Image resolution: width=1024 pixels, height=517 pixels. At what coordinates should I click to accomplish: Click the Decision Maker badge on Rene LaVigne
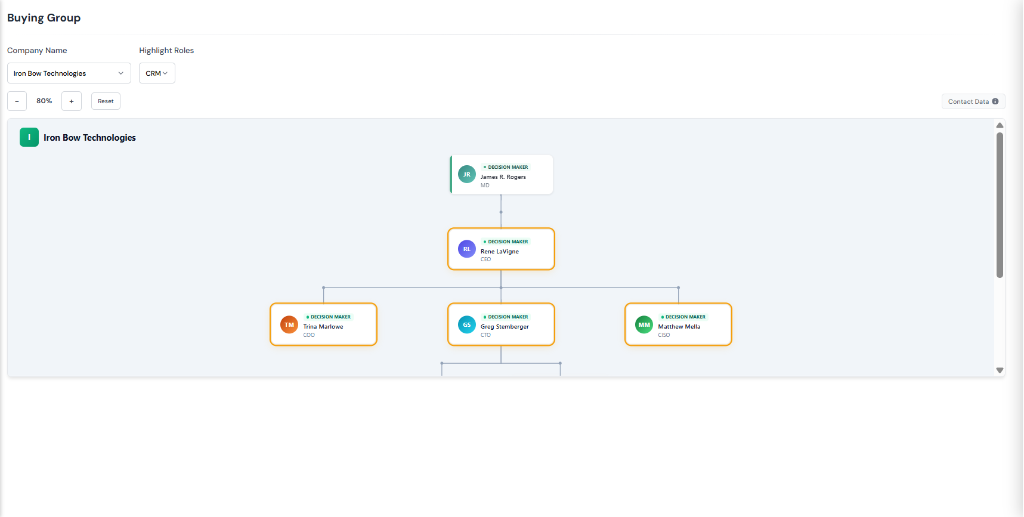[505, 242]
